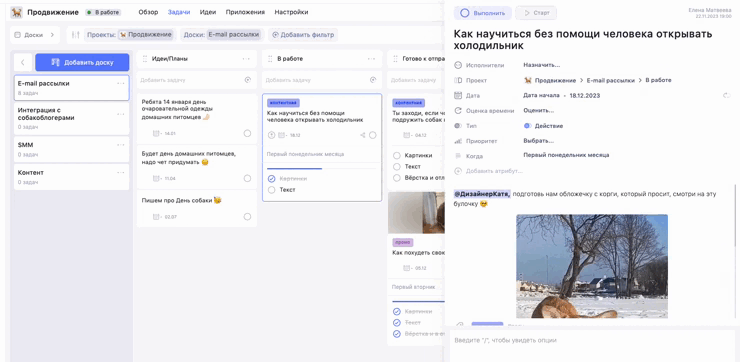Check Текст subtask in the холодильник card
Image resolution: width=740 pixels, height=362 pixels.
pos(271,190)
